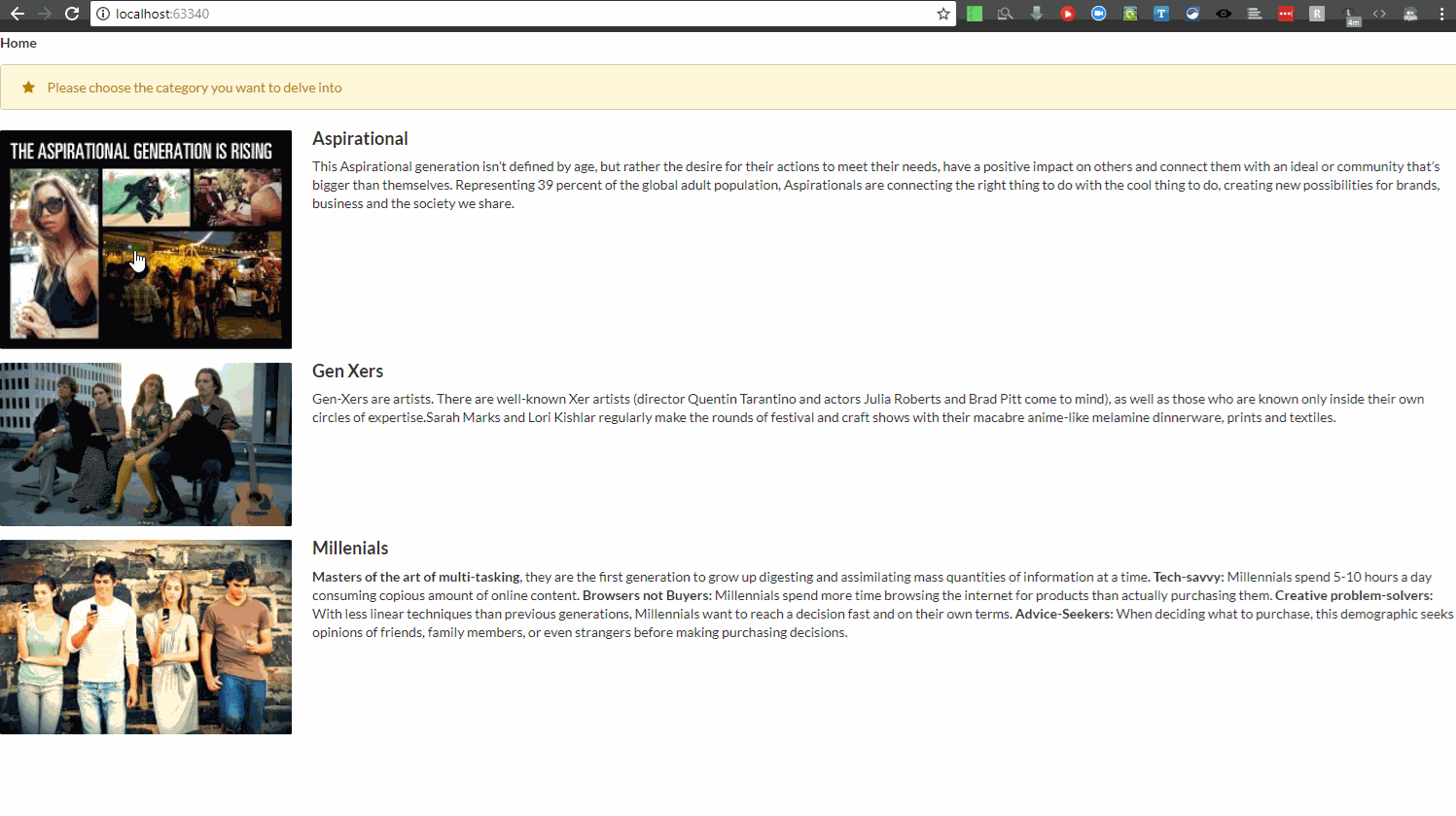Click the site info icon in address bar
This screenshot has width=1456, height=816.
click(103, 14)
